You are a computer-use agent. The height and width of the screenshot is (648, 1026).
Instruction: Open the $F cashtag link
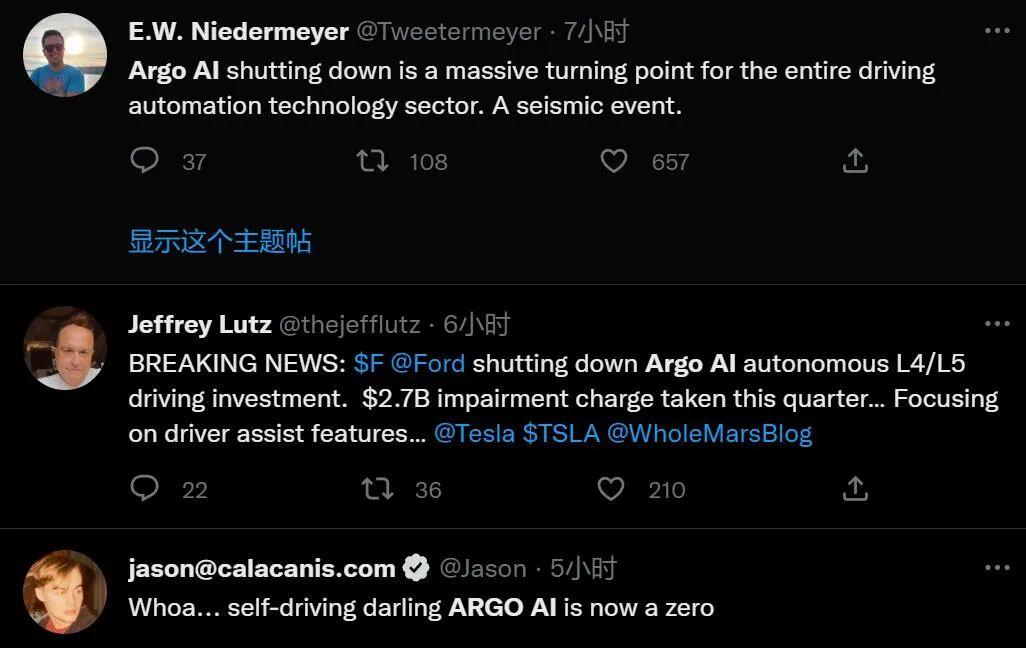[368, 363]
